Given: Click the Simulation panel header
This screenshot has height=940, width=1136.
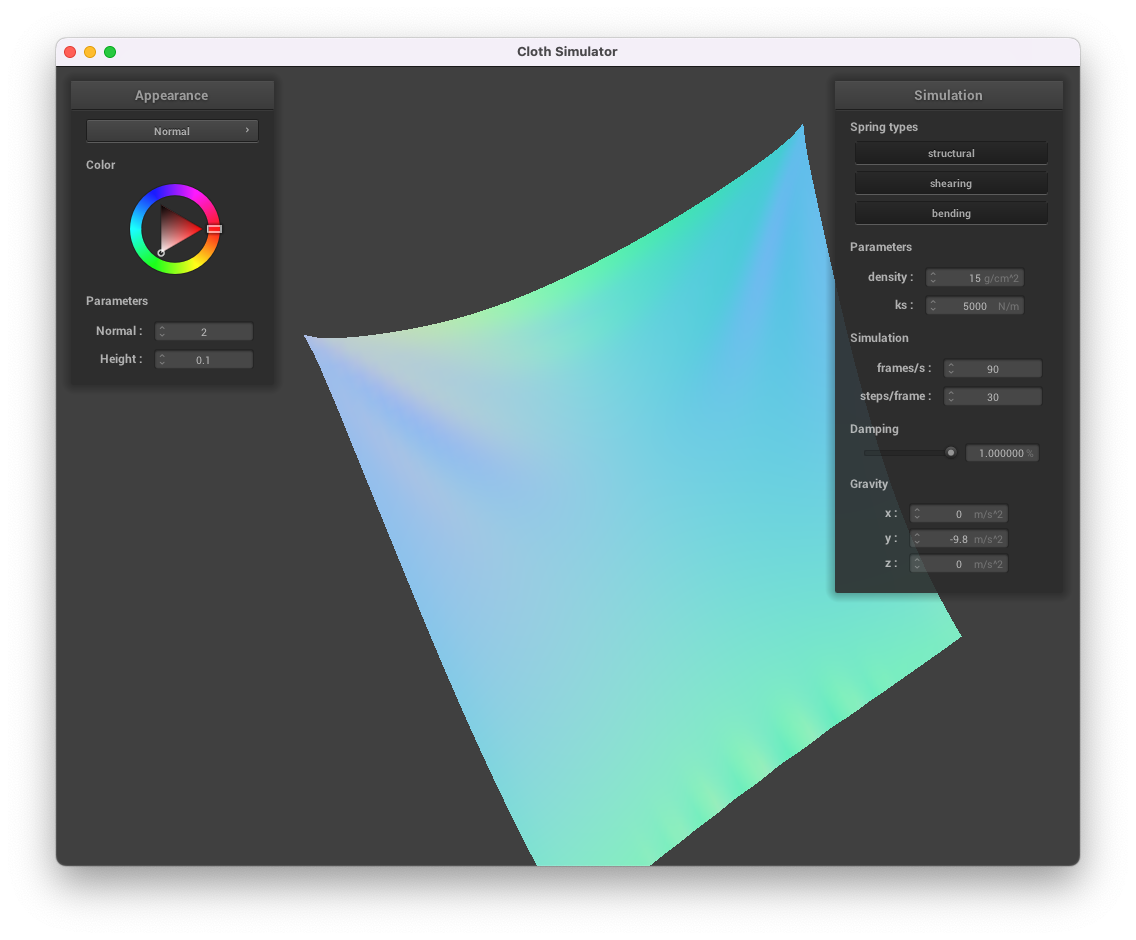Looking at the screenshot, I should pos(948,96).
